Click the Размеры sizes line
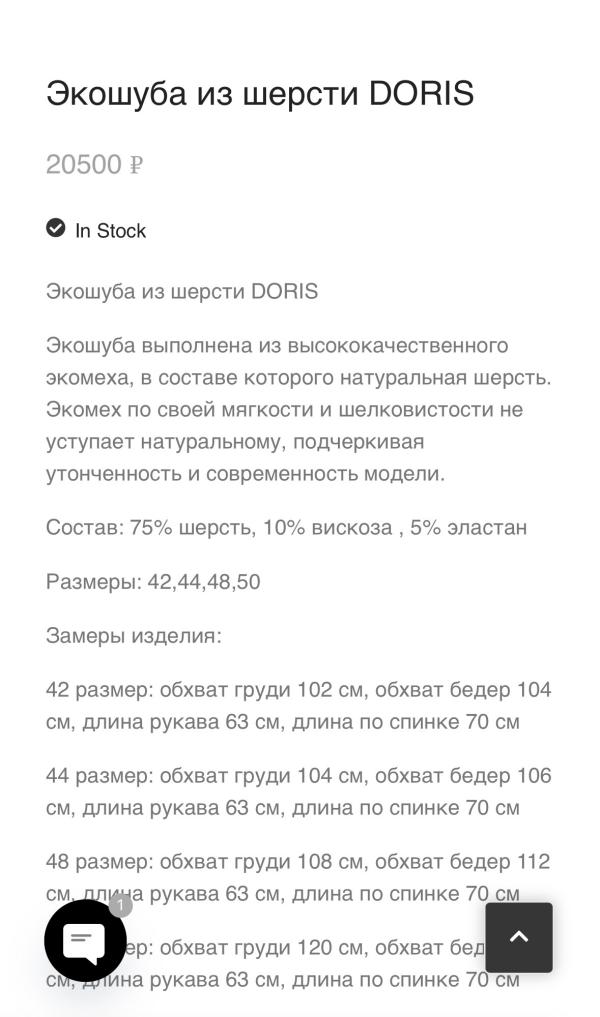 tap(153, 581)
